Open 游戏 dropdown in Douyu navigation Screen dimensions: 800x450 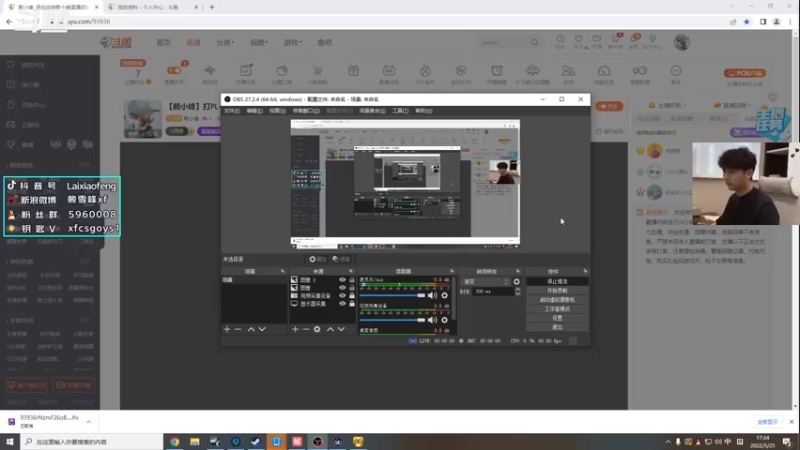tap(292, 43)
